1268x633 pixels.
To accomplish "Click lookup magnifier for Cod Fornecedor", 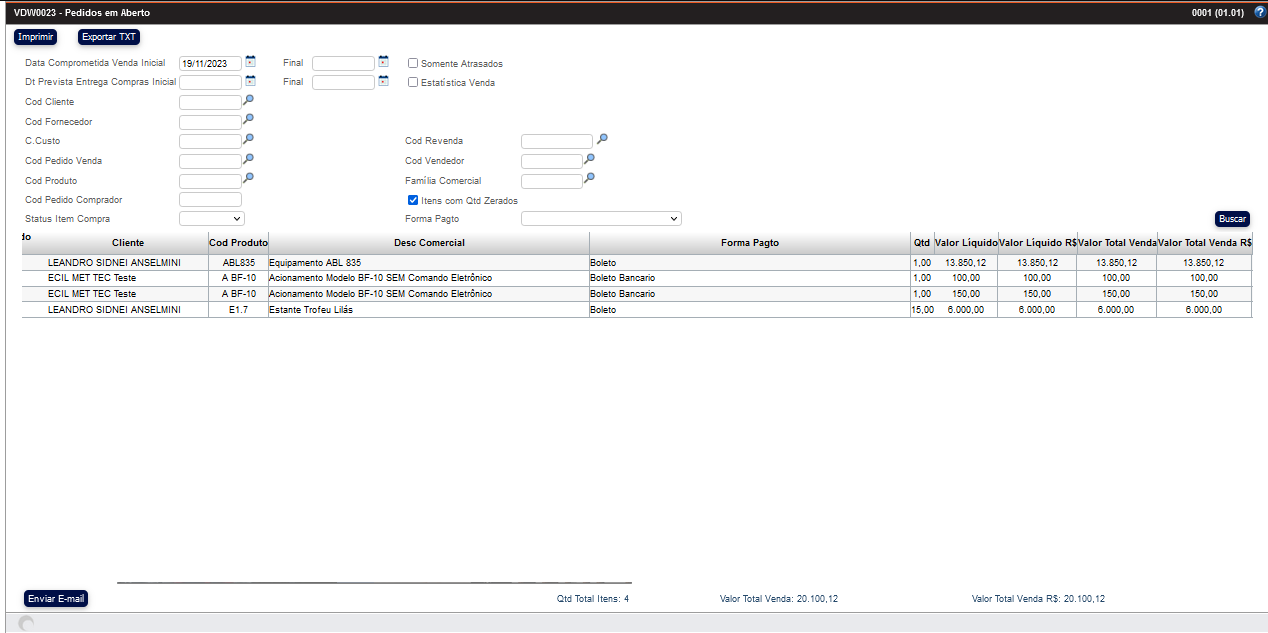I will click(249, 119).
